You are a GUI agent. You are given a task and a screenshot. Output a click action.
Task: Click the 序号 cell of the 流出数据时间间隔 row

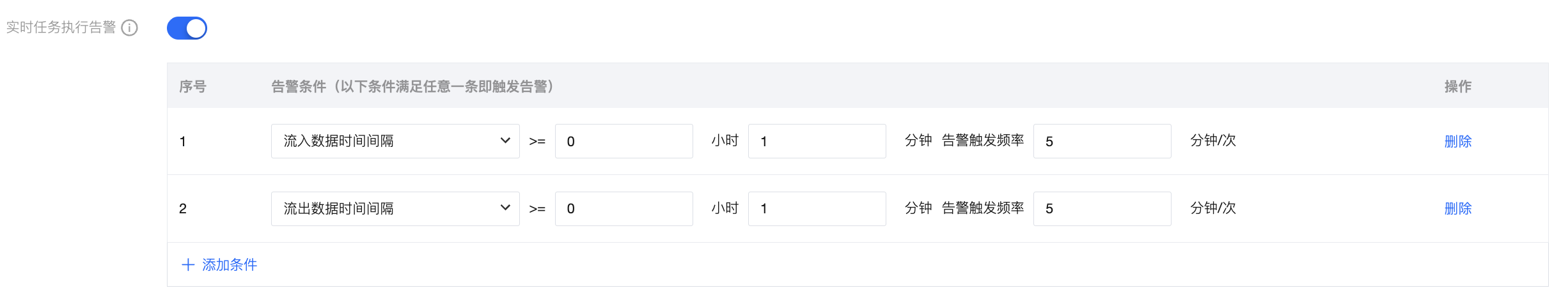(183, 209)
